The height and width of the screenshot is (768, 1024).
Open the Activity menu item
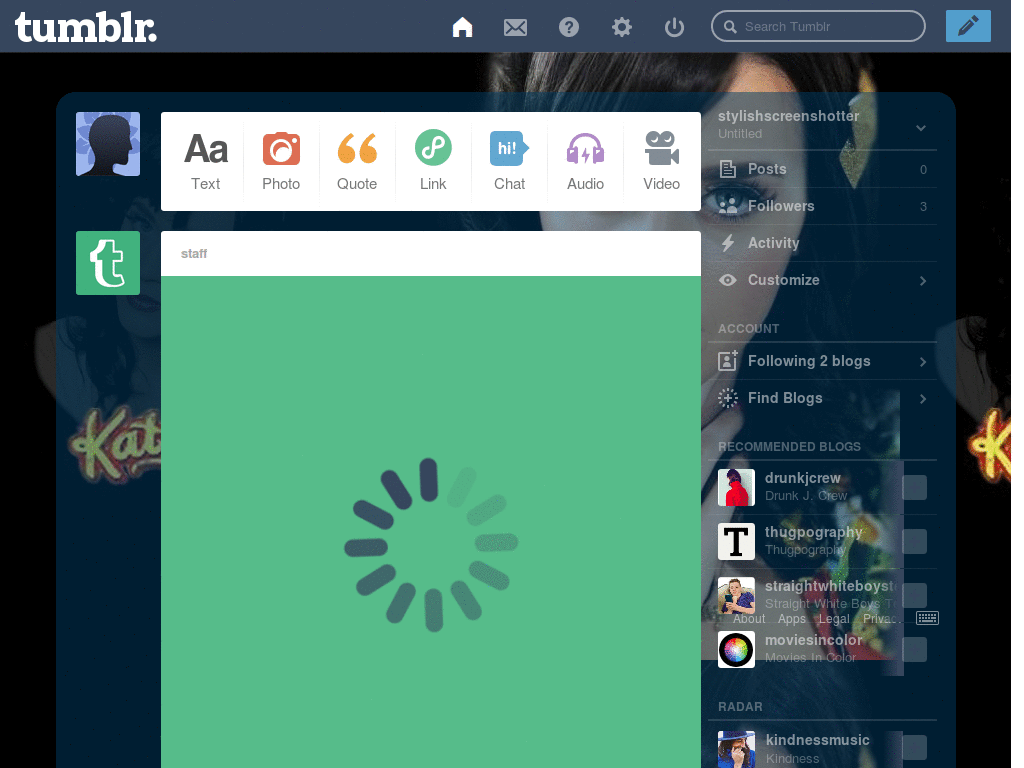(822, 243)
